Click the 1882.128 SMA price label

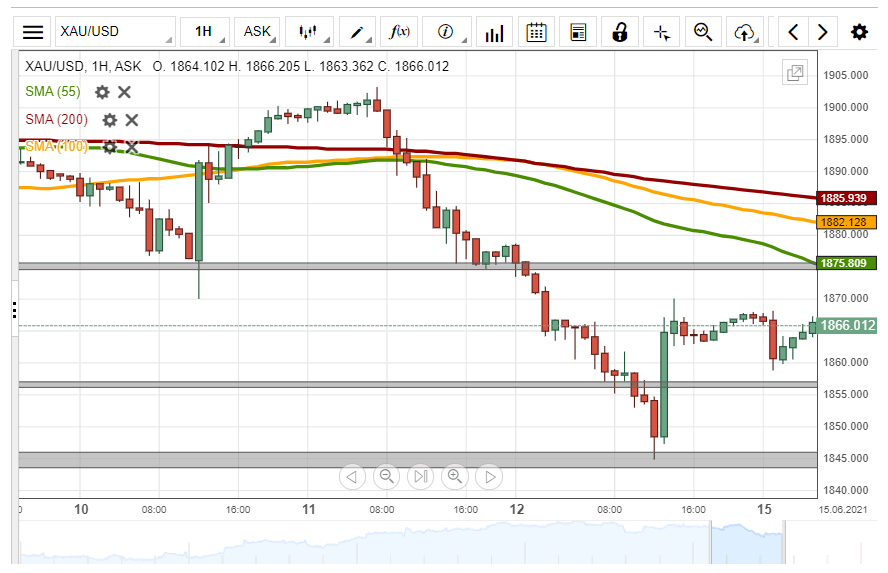point(846,223)
